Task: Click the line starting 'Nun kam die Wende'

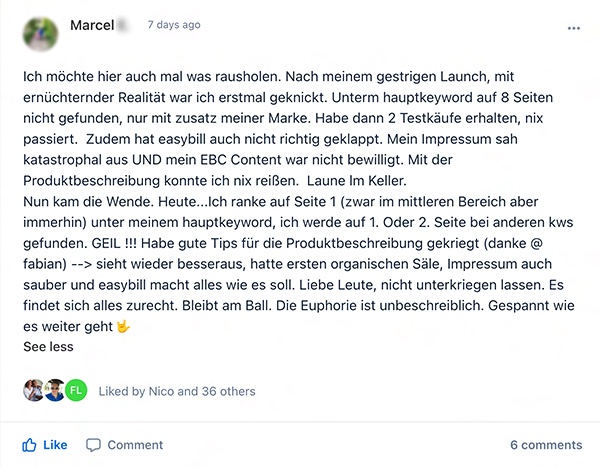Action: (280, 202)
